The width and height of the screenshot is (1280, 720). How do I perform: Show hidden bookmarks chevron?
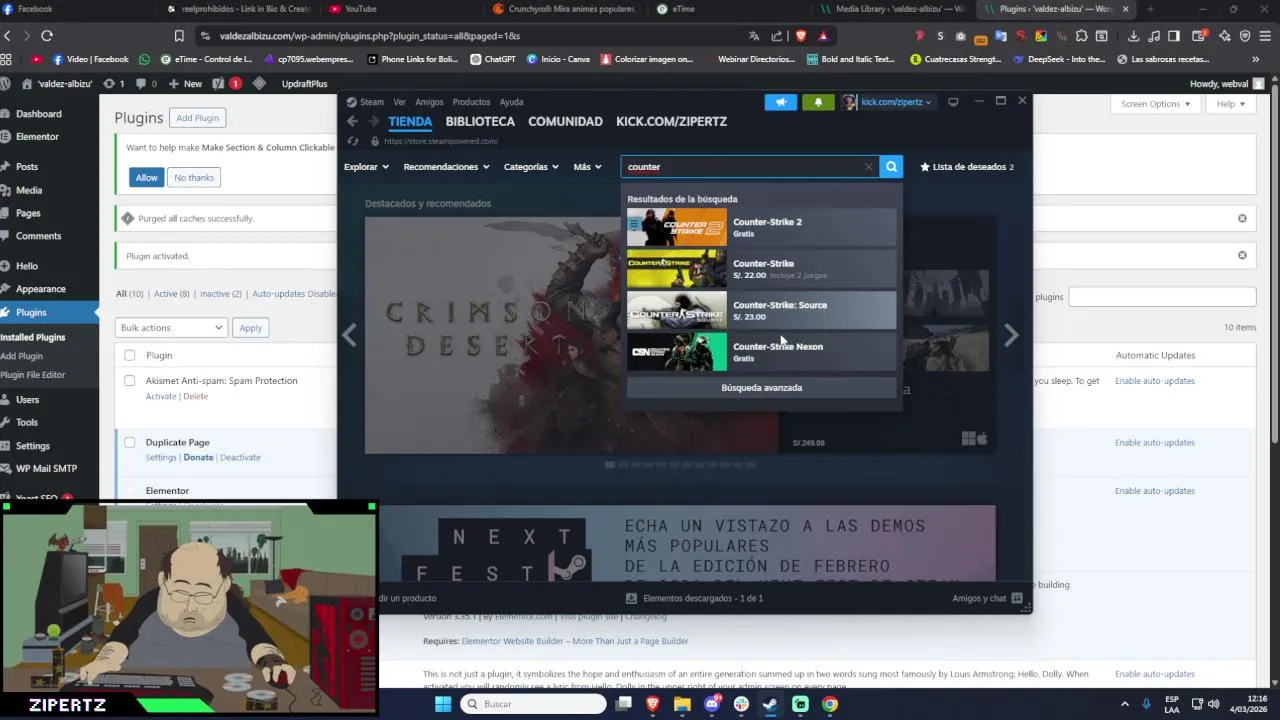pyautogui.click(x=1256, y=59)
